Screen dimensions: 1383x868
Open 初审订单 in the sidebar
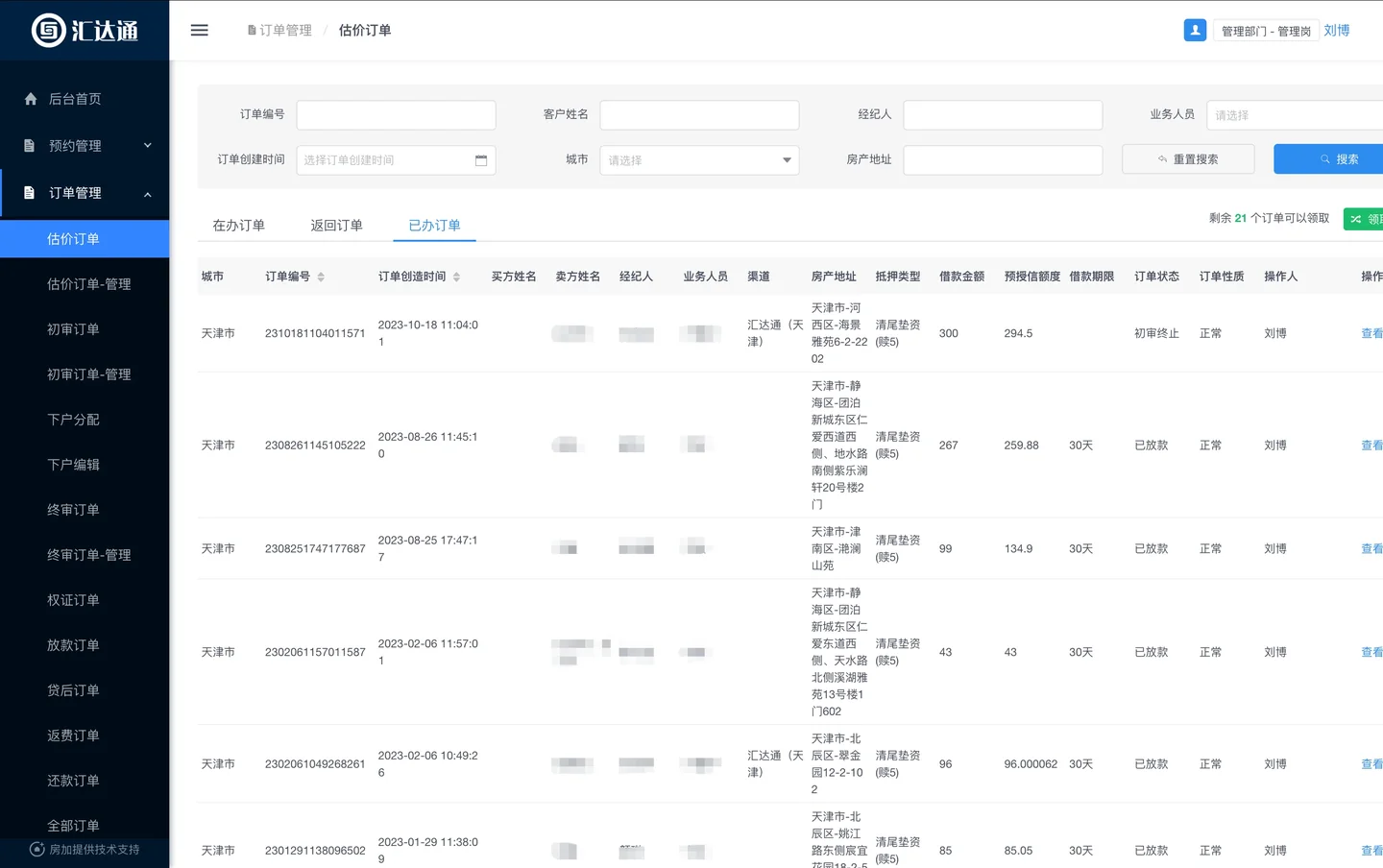coord(73,329)
